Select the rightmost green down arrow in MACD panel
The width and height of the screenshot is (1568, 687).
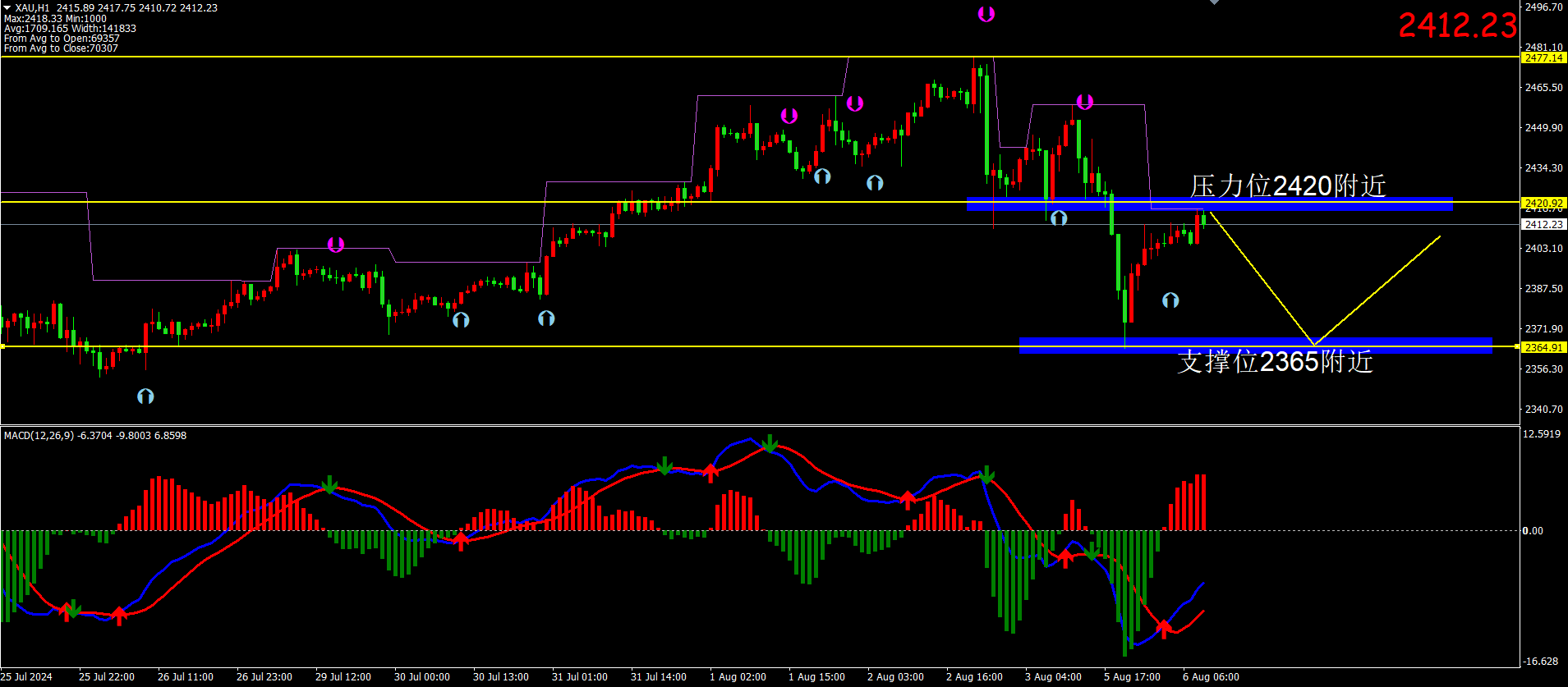pyautogui.click(x=1091, y=551)
